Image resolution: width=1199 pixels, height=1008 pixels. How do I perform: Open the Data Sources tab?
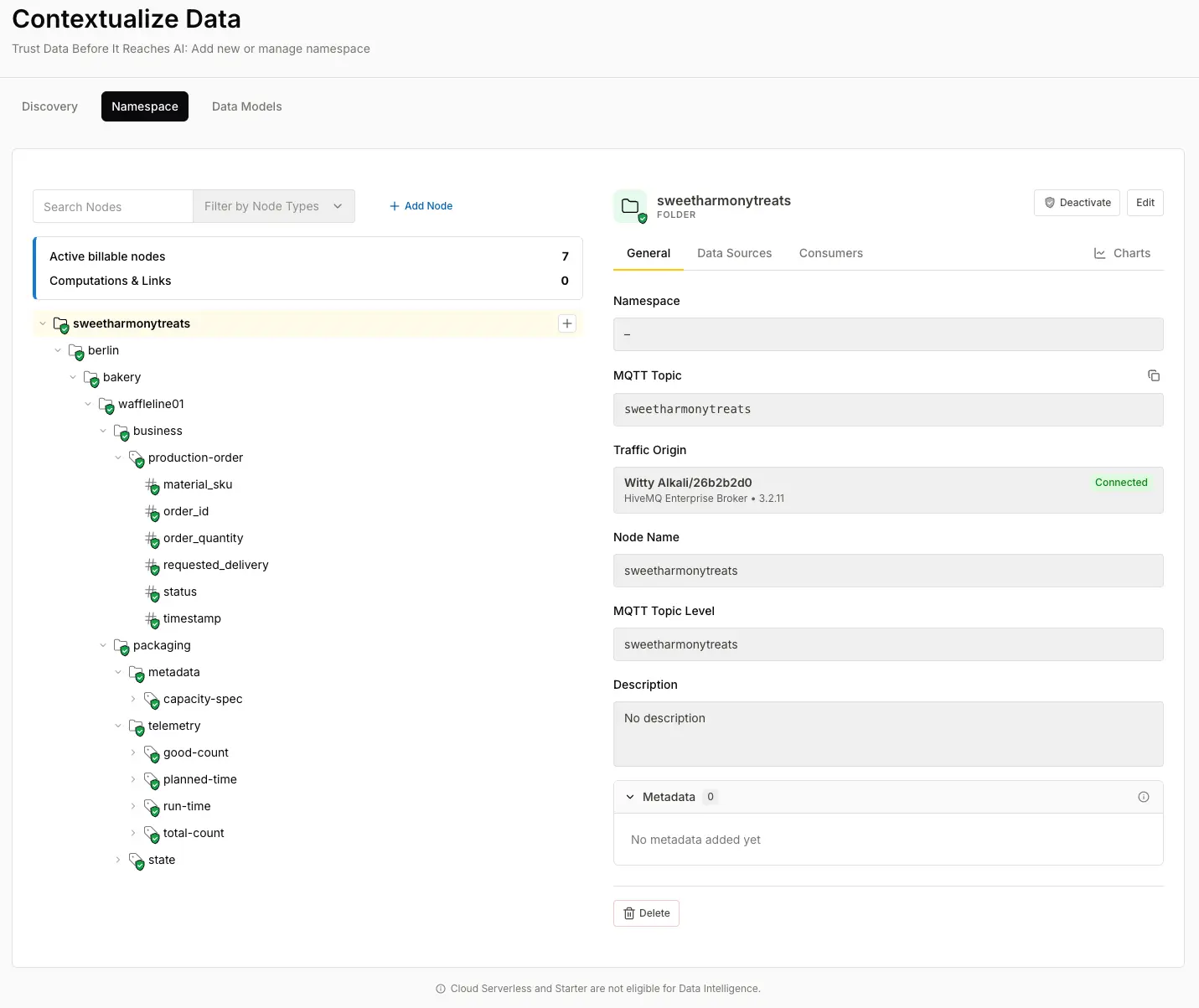735,253
